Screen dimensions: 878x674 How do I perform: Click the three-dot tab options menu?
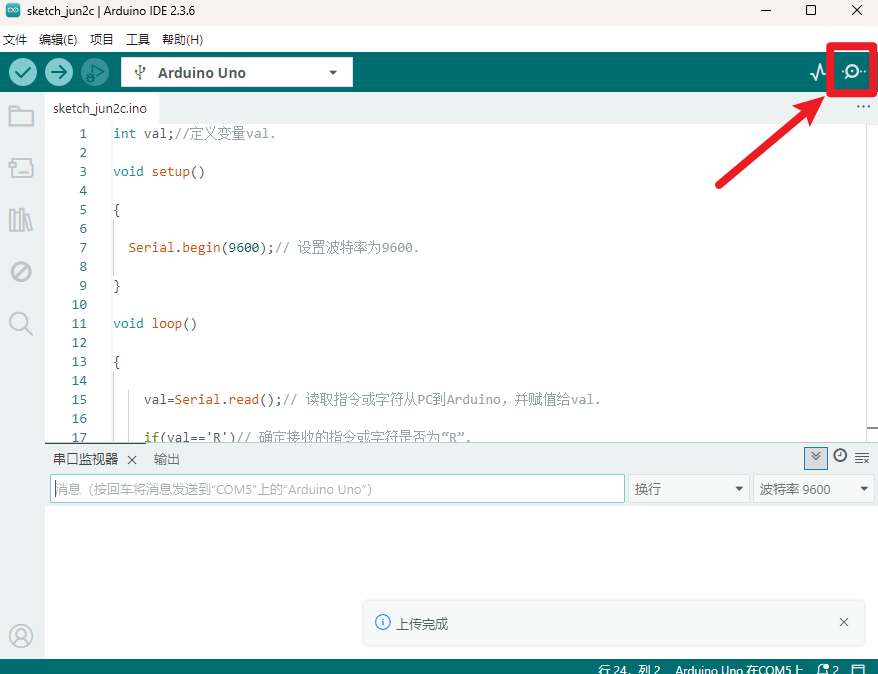point(863,107)
